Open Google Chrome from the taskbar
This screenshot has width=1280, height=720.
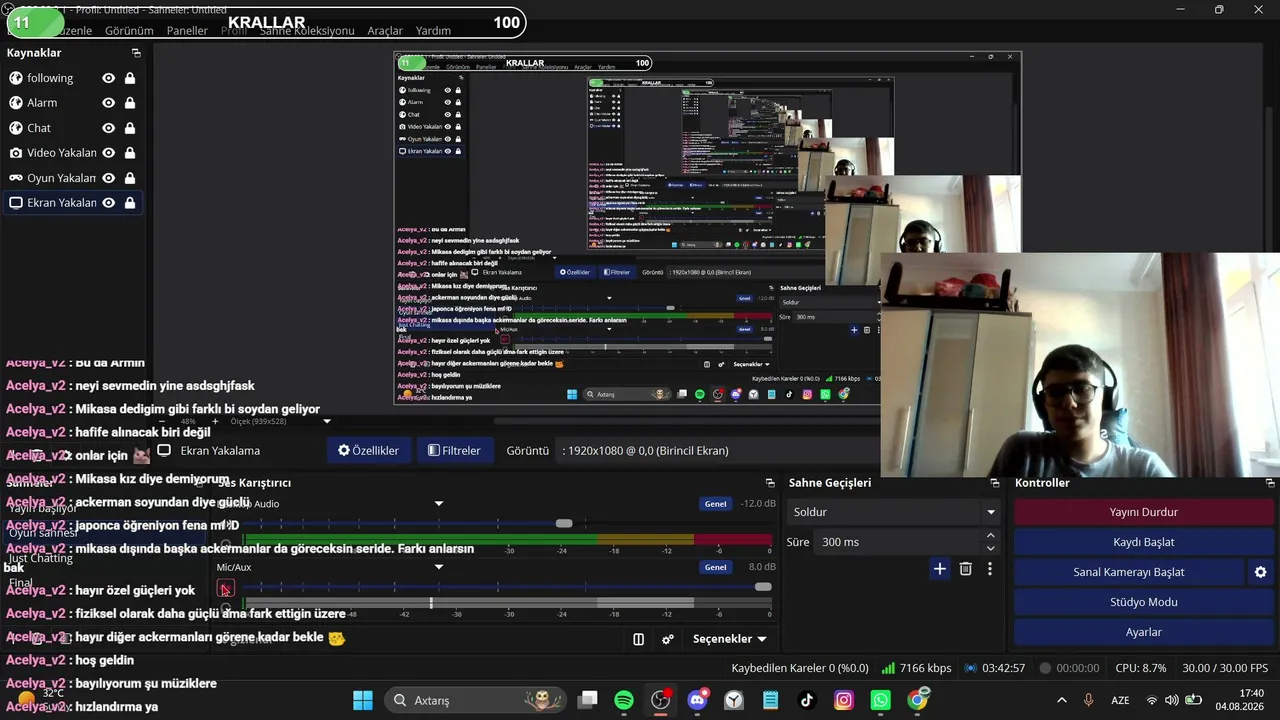click(x=918, y=700)
